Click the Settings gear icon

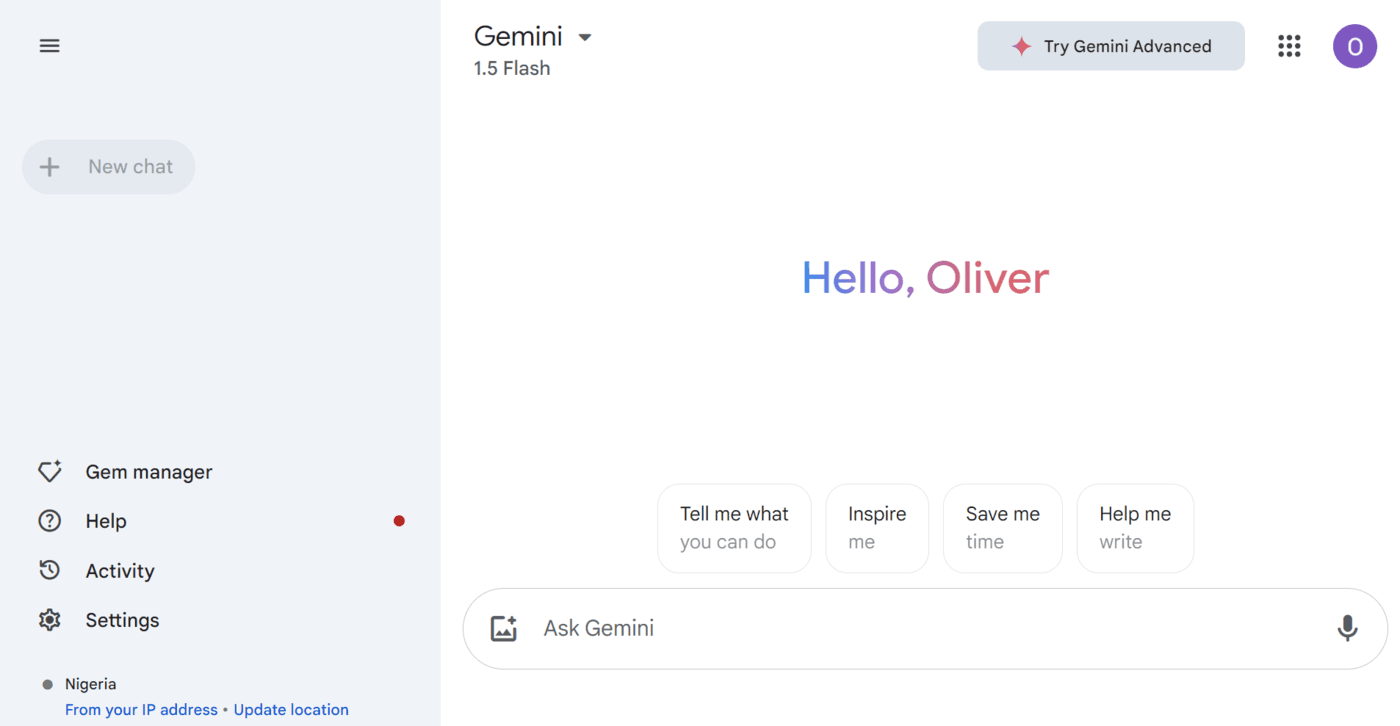pyautogui.click(x=49, y=620)
